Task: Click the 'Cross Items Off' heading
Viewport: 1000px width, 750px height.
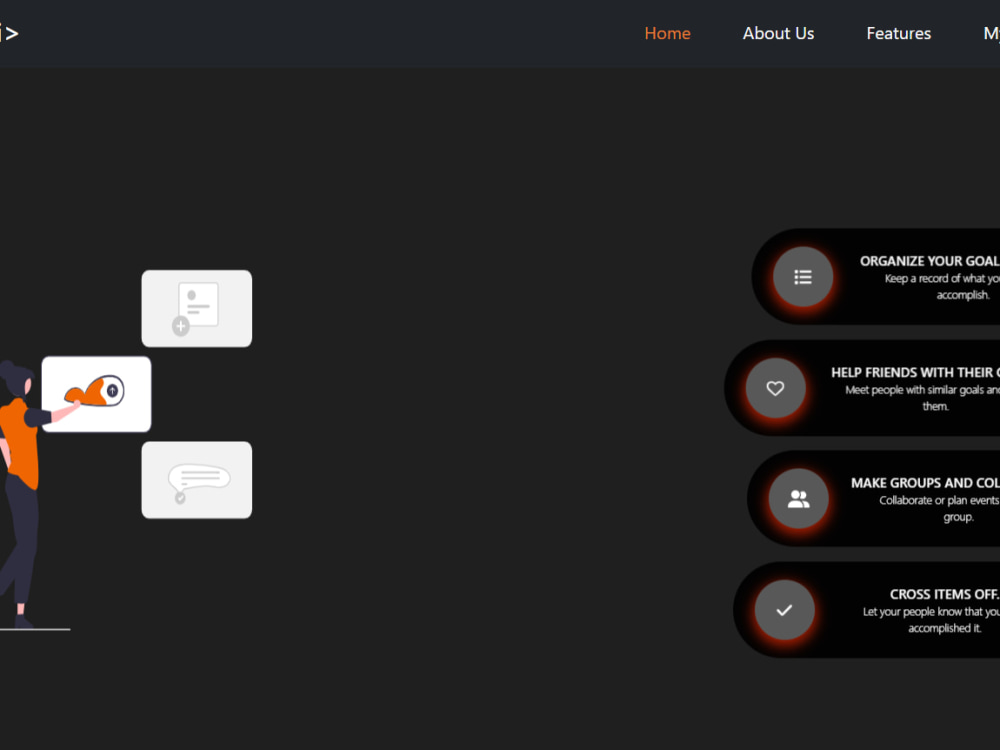Action: 945,594
